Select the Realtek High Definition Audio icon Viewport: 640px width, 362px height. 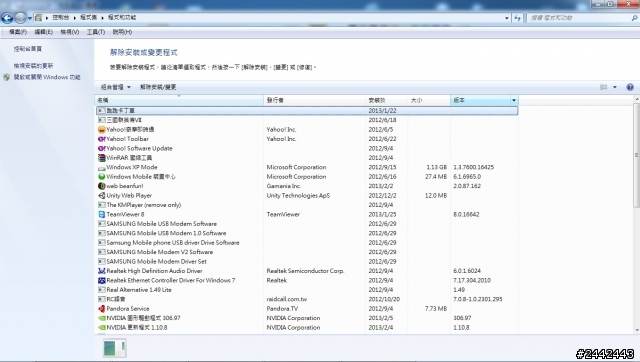[102, 271]
